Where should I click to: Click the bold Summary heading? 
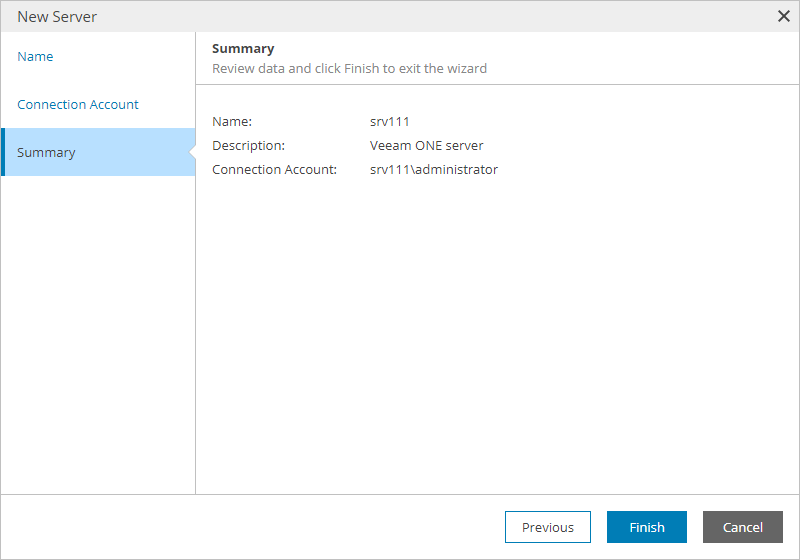tap(243, 49)
